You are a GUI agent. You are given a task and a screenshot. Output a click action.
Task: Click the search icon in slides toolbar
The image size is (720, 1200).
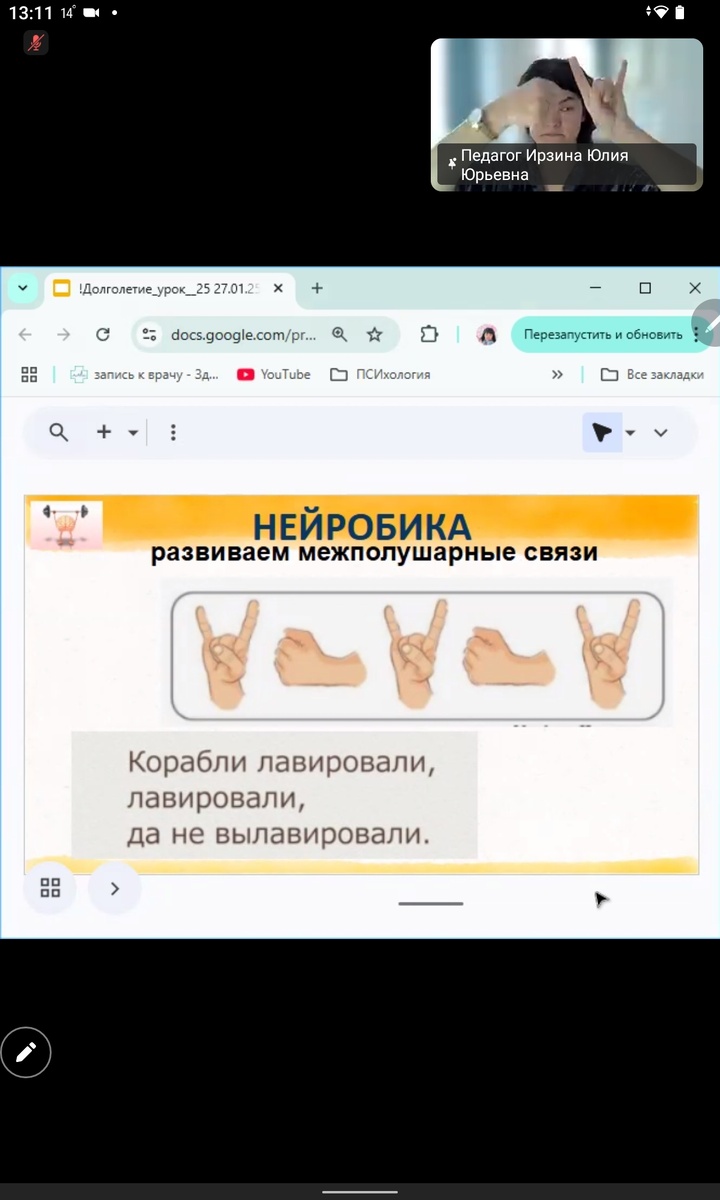coord(59,432)
